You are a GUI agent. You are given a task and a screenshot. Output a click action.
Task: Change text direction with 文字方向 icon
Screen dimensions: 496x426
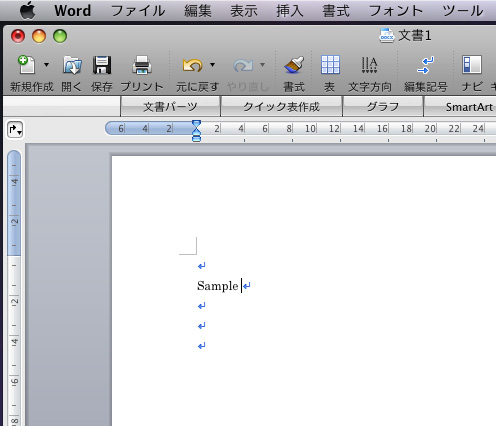pos(369,65)
